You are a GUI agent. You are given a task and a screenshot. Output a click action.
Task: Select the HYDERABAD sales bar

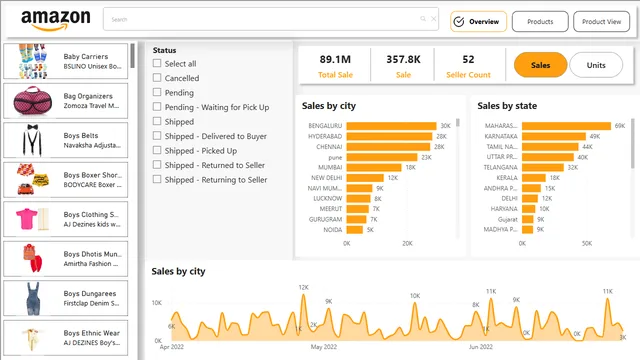389,136
